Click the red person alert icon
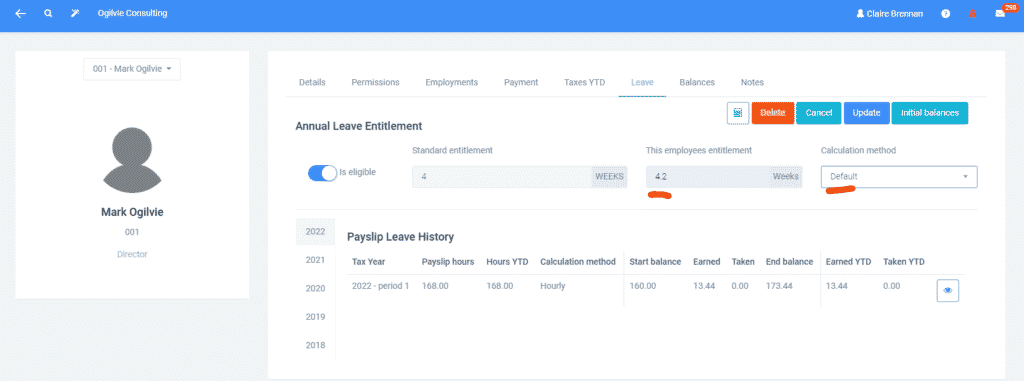Screen dimensions: 1024x381 point(972,13)
